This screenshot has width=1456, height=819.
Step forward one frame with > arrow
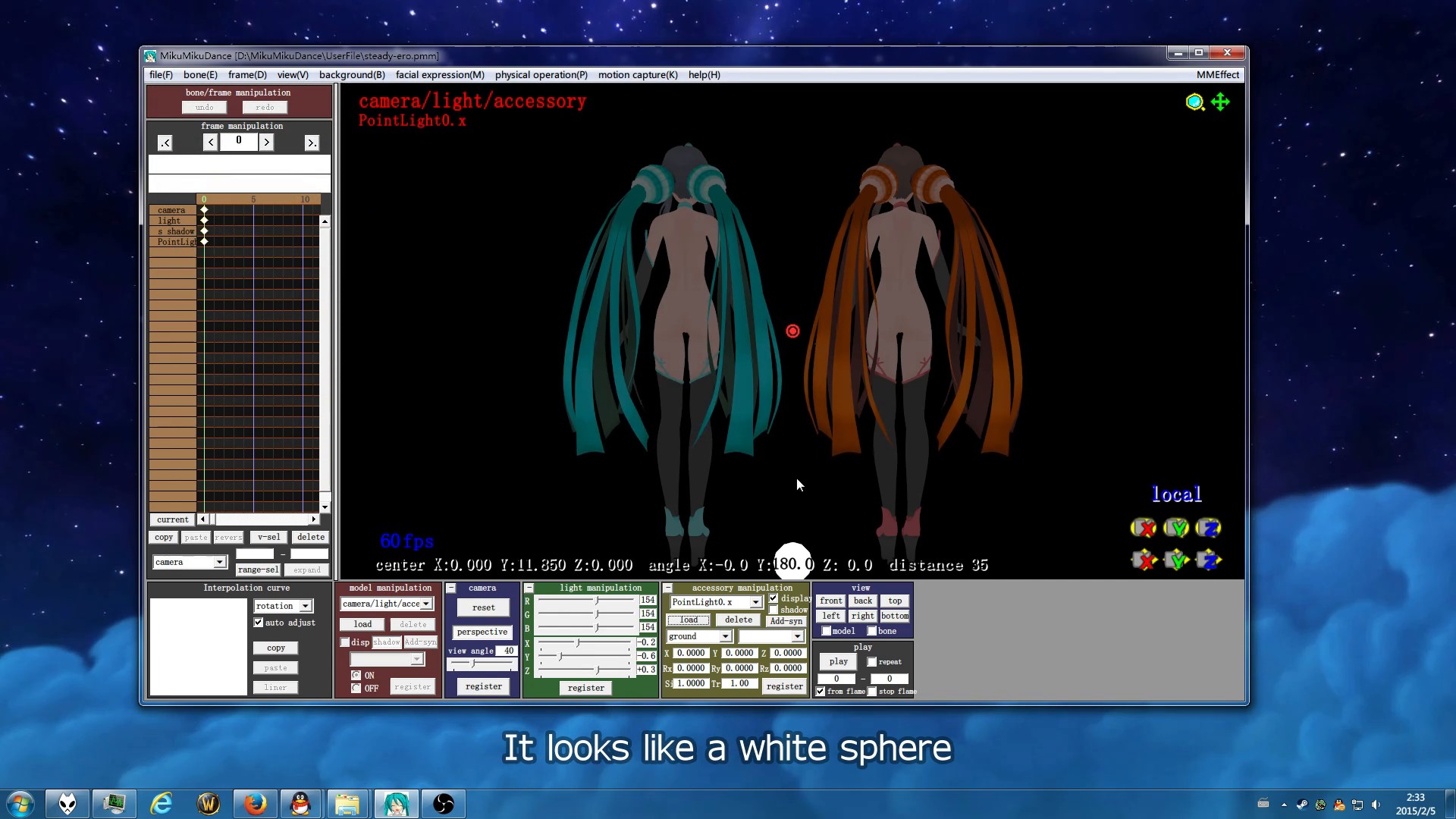[266, 143]
